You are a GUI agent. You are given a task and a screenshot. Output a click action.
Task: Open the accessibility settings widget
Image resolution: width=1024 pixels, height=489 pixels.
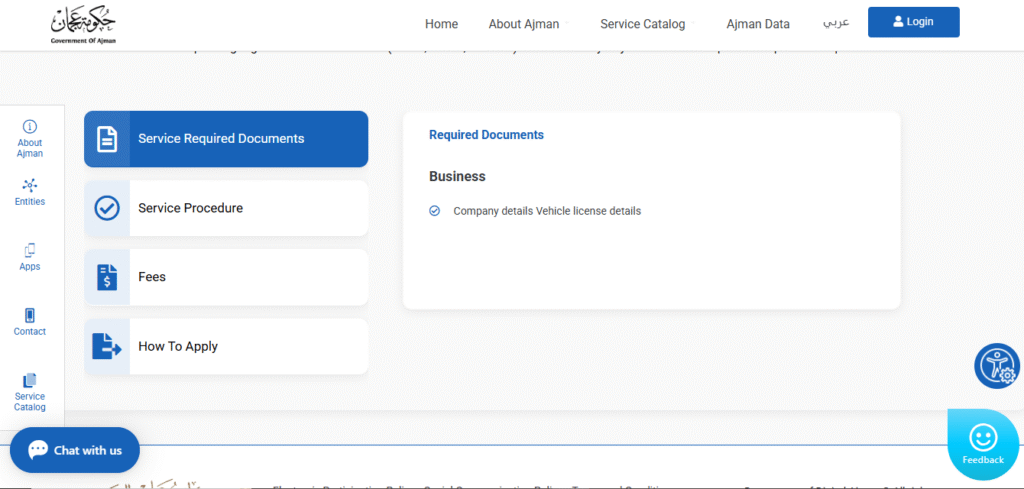point(996,366)
